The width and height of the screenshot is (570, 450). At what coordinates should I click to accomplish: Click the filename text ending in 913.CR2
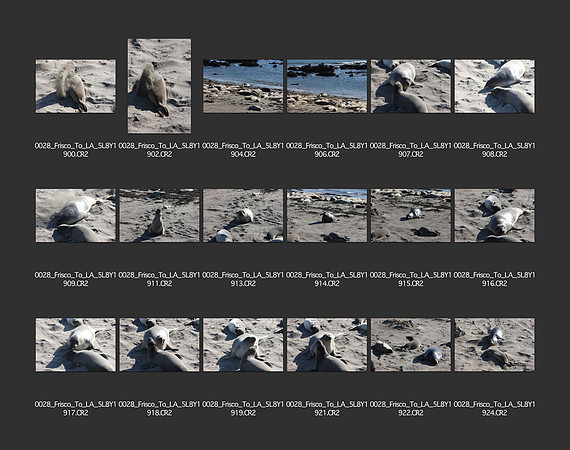tap(243, 279)
